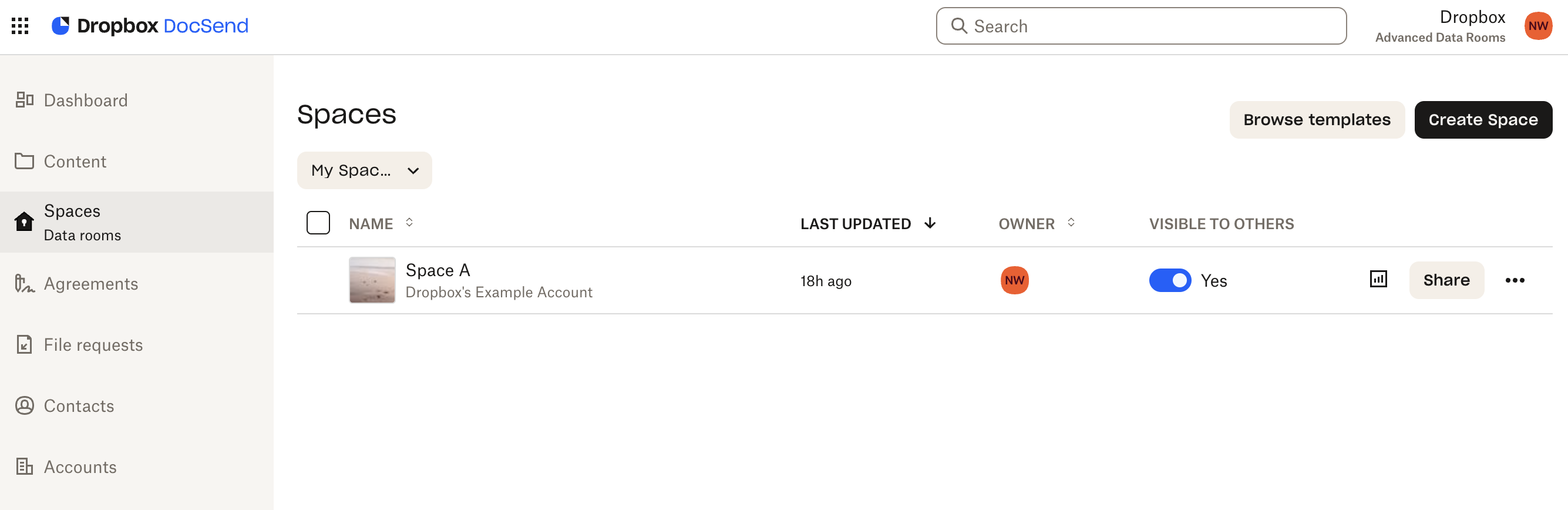This screenshot has height=510, width=1568.
Task: Expand the My Spaces filter dropdown
Action: click(x=364, y=170)
